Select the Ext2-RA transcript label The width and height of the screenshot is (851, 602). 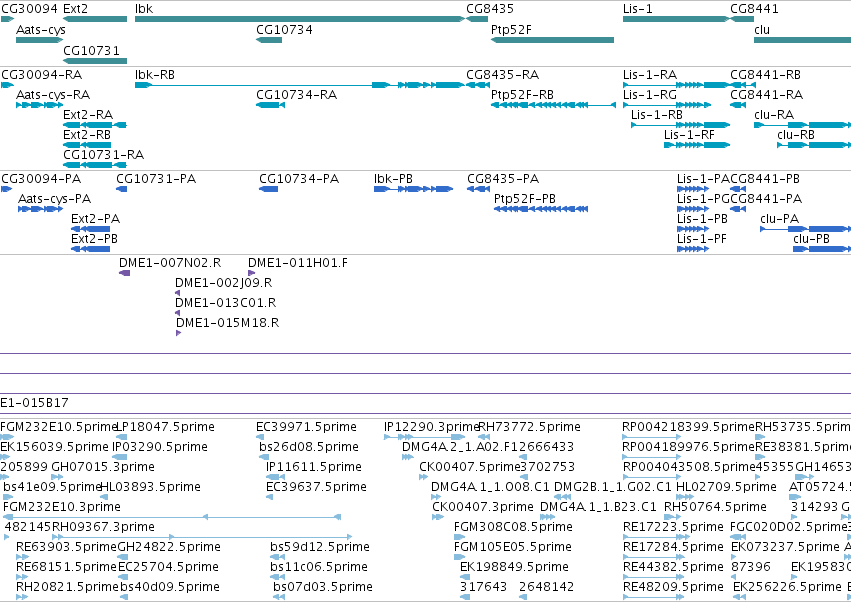(88, 115)
